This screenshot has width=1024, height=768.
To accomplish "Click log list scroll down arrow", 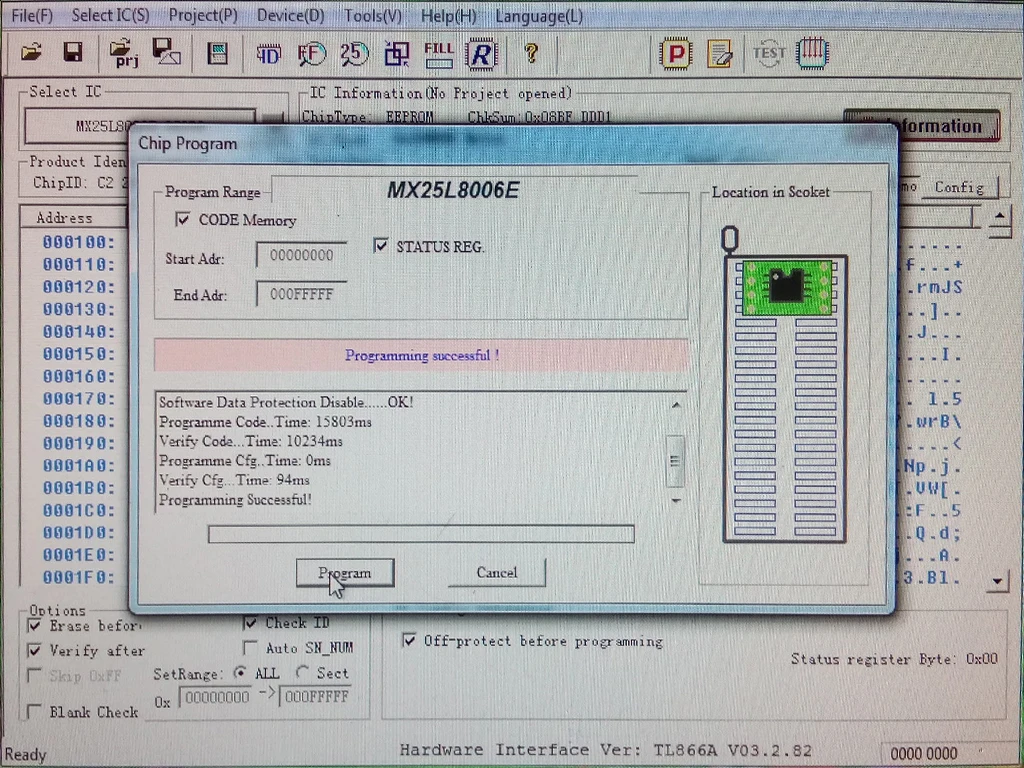I will tap(676, 501).
